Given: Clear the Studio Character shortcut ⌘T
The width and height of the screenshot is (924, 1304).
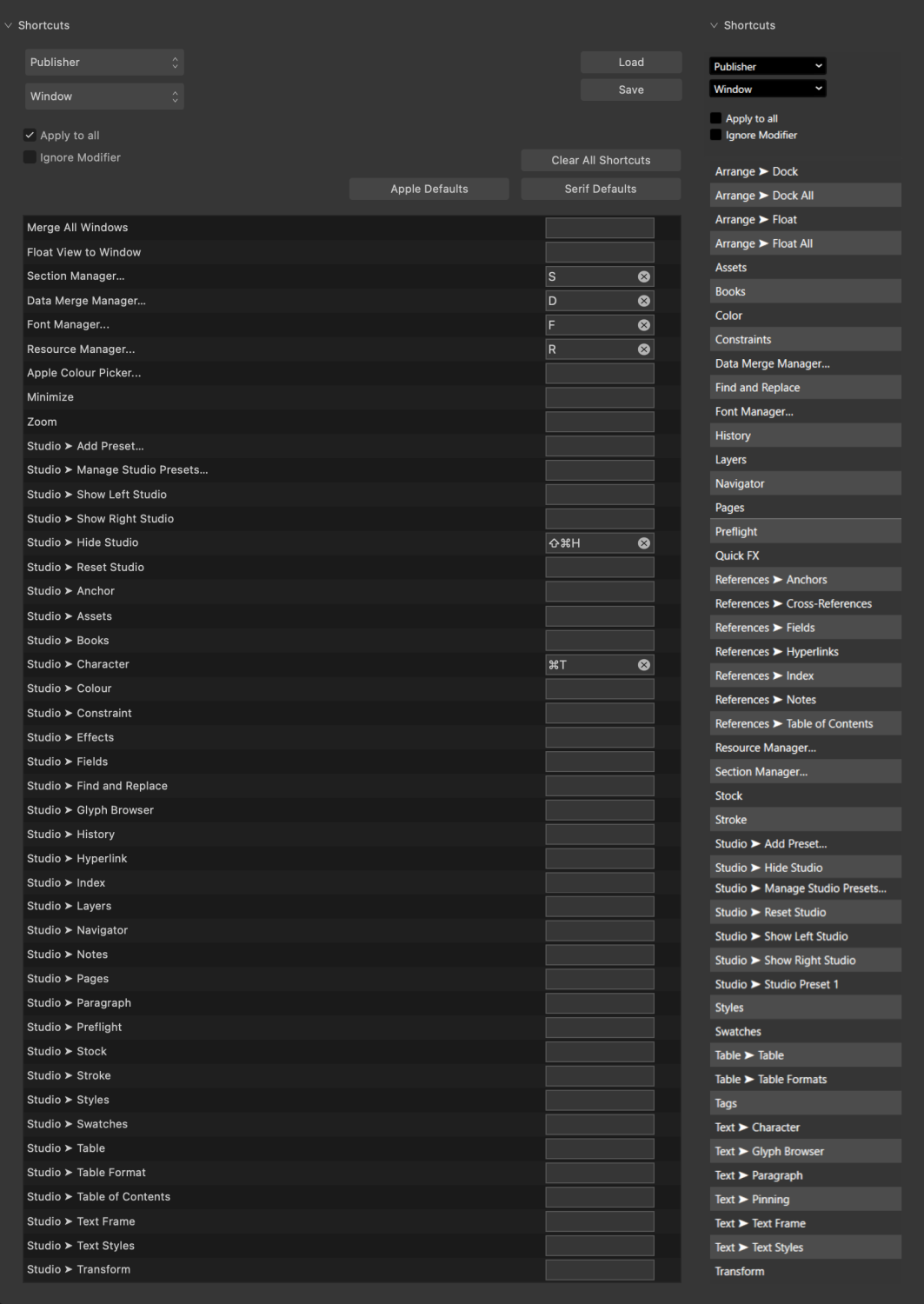Looking at the screenshot, I should (643, 664).
